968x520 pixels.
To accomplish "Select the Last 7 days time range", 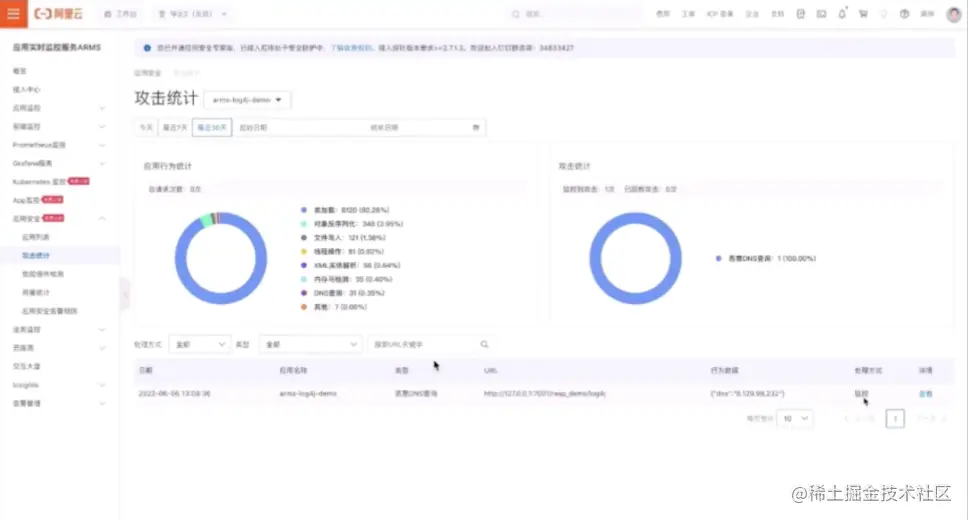I will [175, 127].
